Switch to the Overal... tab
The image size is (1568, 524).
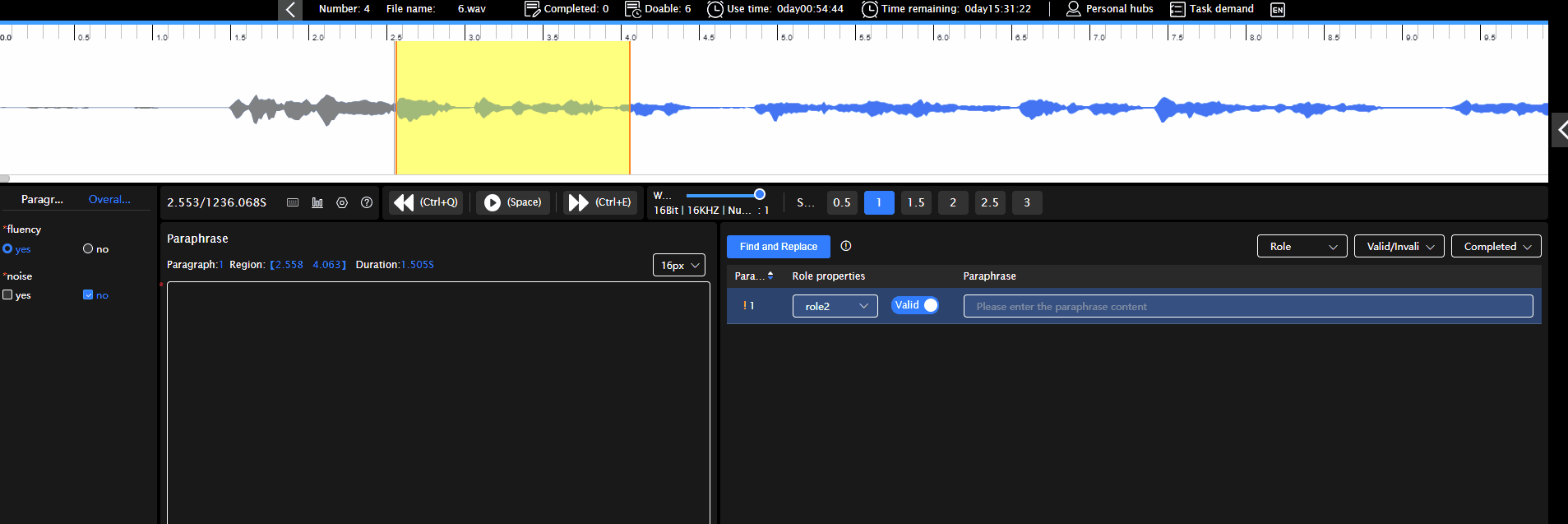point(109,199)
